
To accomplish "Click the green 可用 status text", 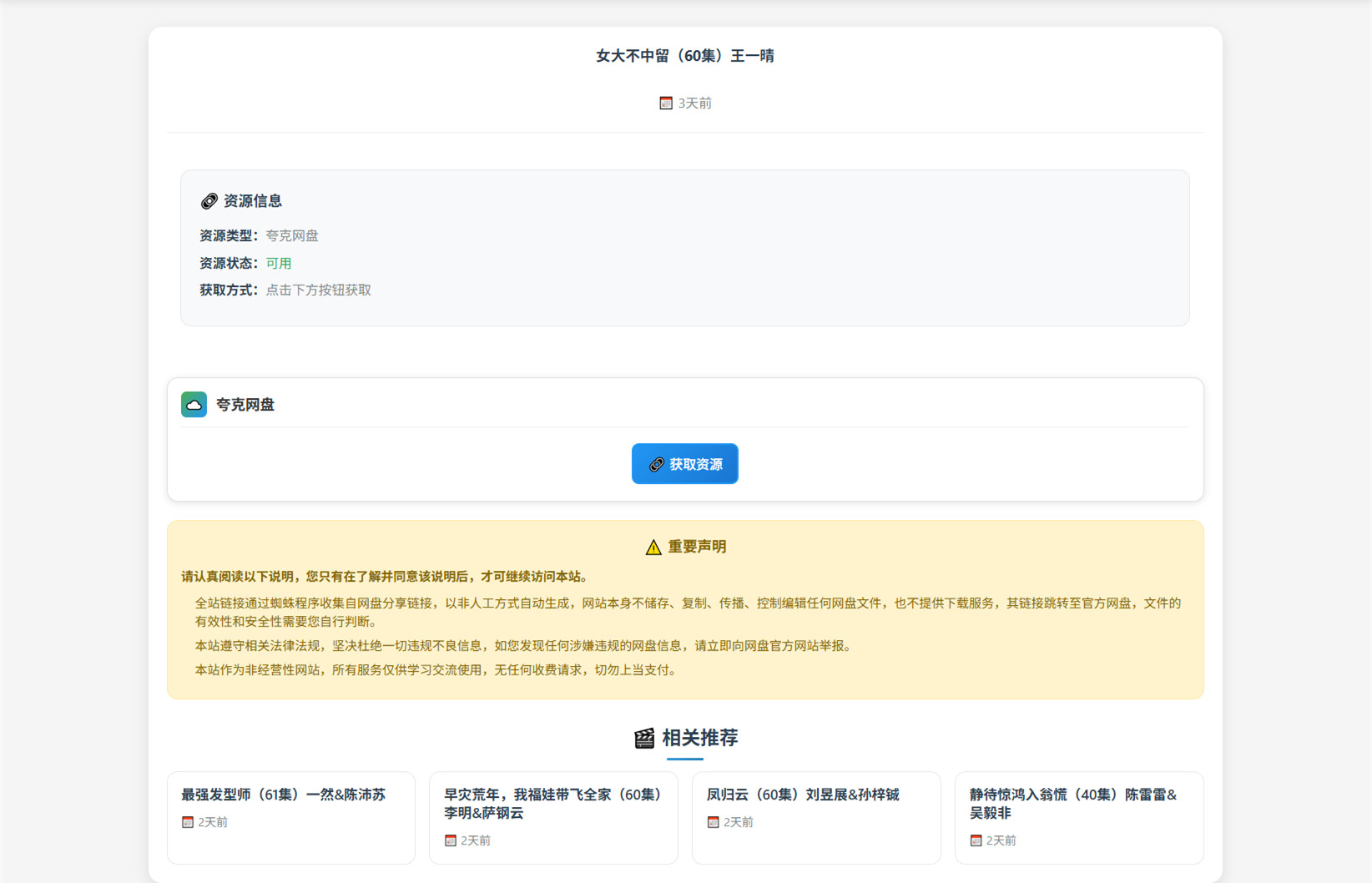I will [279, 264].
